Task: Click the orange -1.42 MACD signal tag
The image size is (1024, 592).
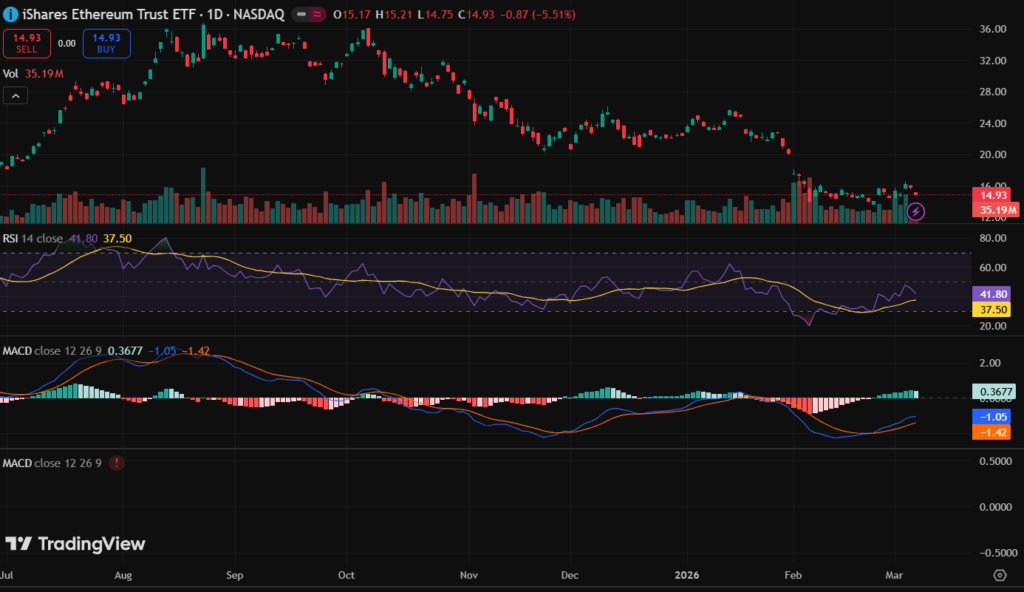Action: [993, 431]
